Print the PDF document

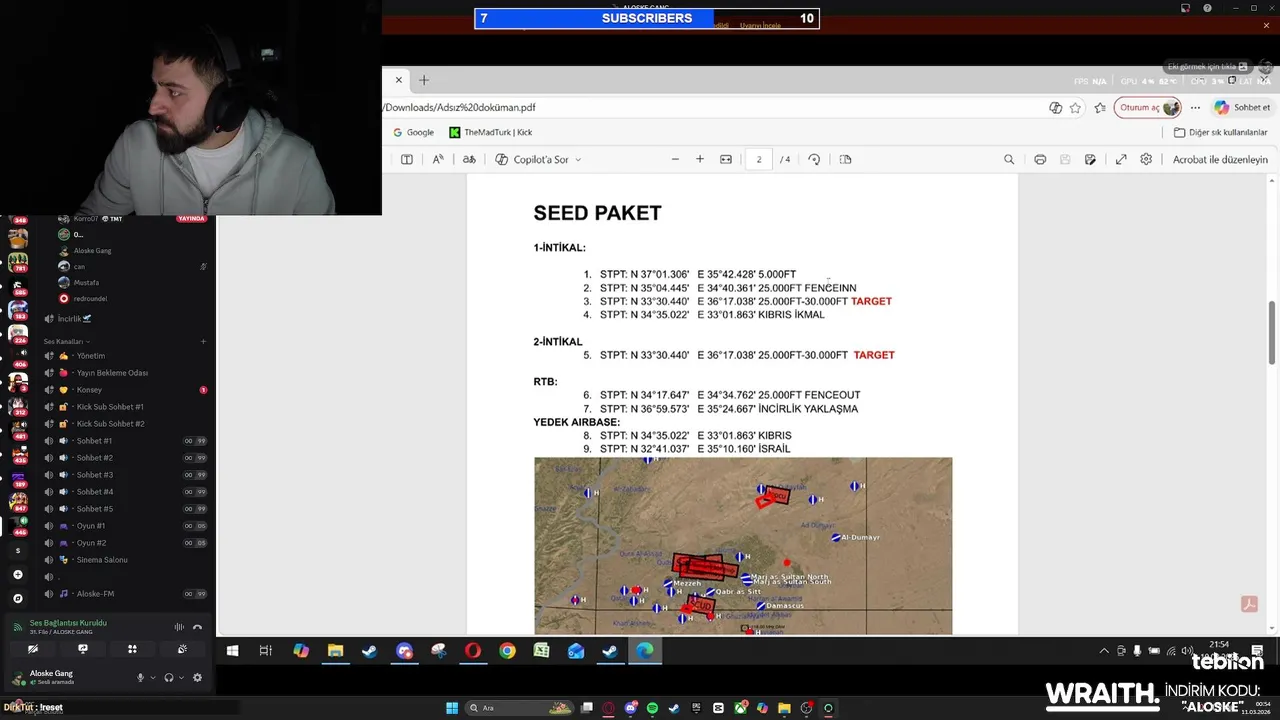coord(1040,159)
